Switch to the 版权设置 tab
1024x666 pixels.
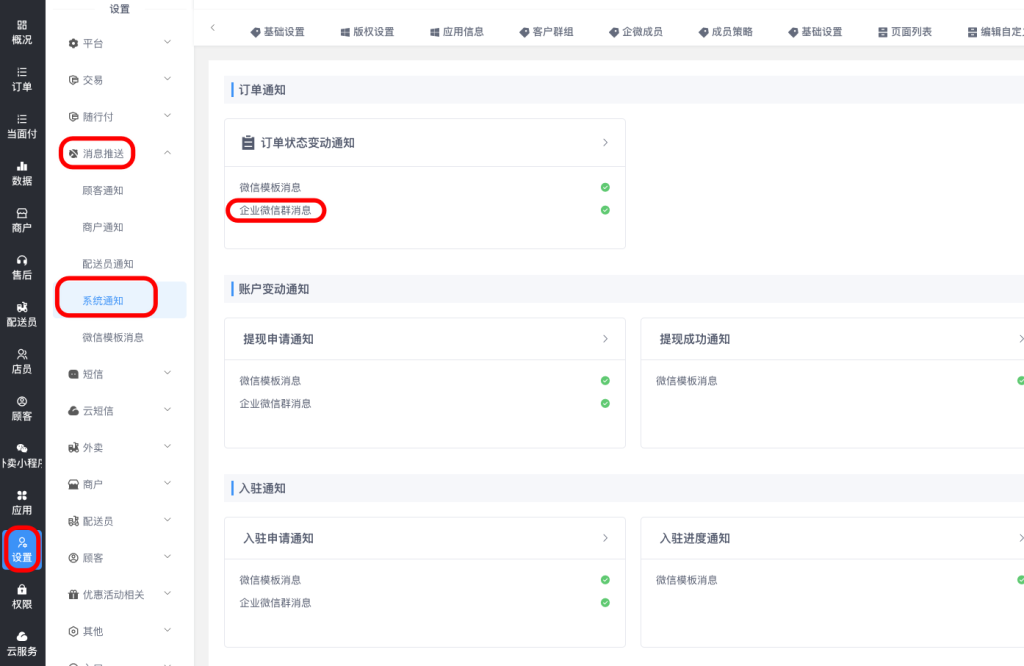tap(367, 32)
